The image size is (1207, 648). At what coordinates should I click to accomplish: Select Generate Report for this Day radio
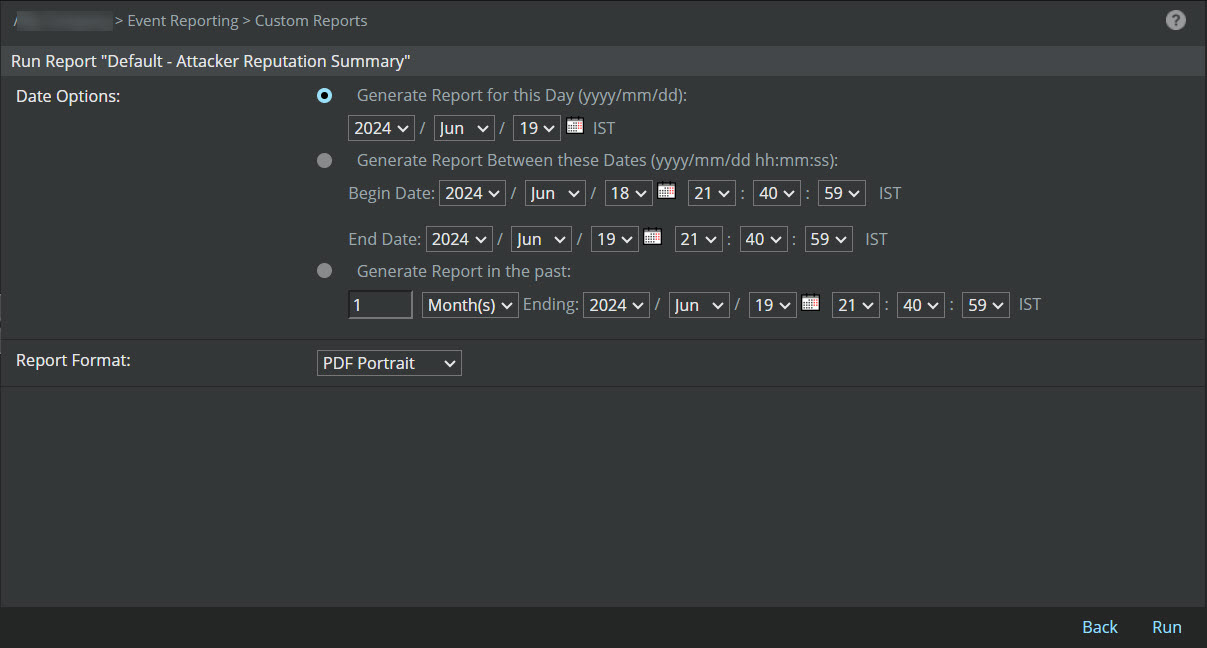click(324, 96)
